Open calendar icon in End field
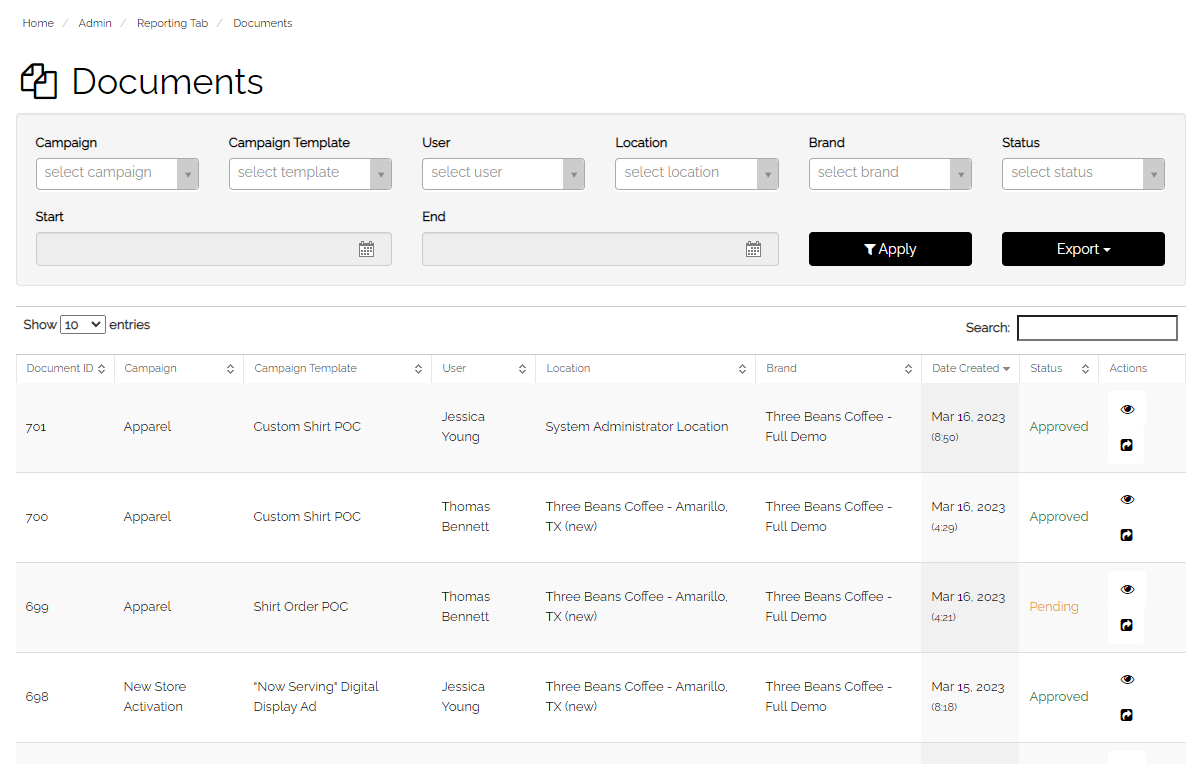Viewport: 1200px width, 764px height. (x=753, y=249)
